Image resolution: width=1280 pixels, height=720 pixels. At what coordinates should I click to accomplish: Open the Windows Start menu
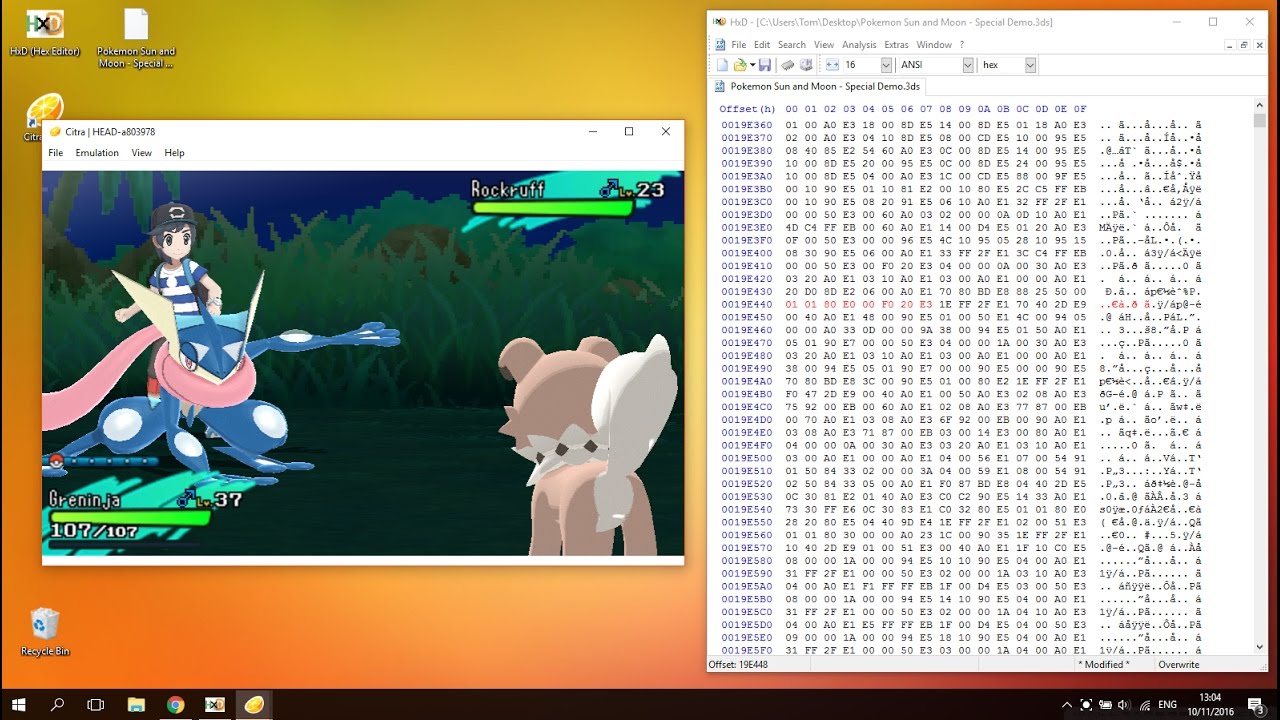pos(19,704)
